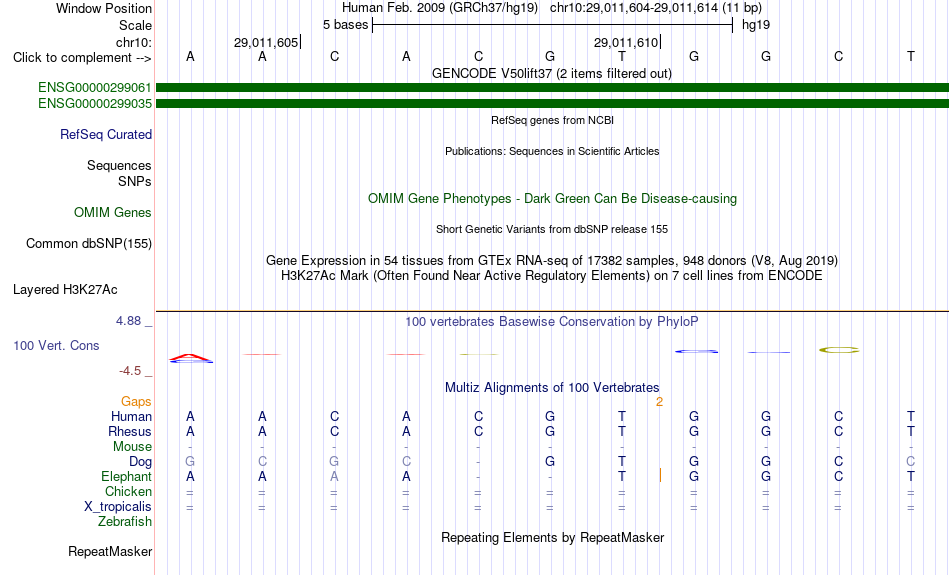Click the Rhesus species row label
The width and height of the screenshot is (950, 575).
[x=130, y=431]
